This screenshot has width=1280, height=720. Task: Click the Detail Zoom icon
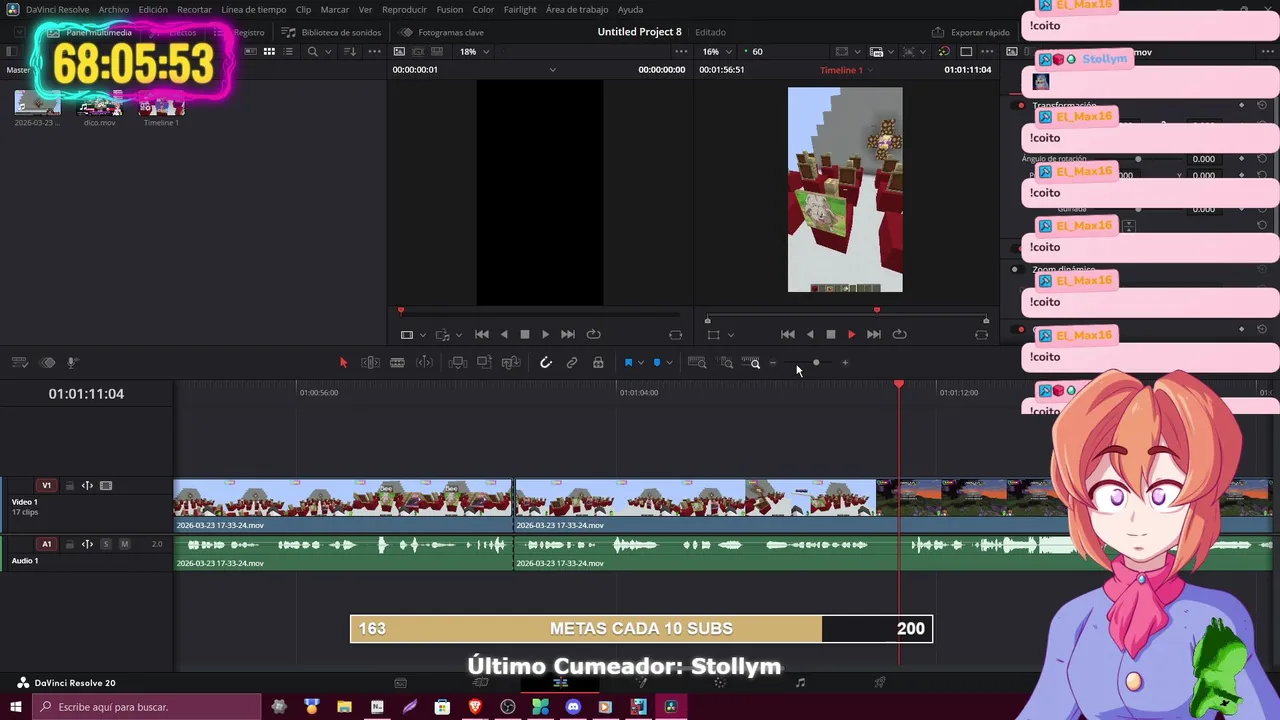coord(727,363)
